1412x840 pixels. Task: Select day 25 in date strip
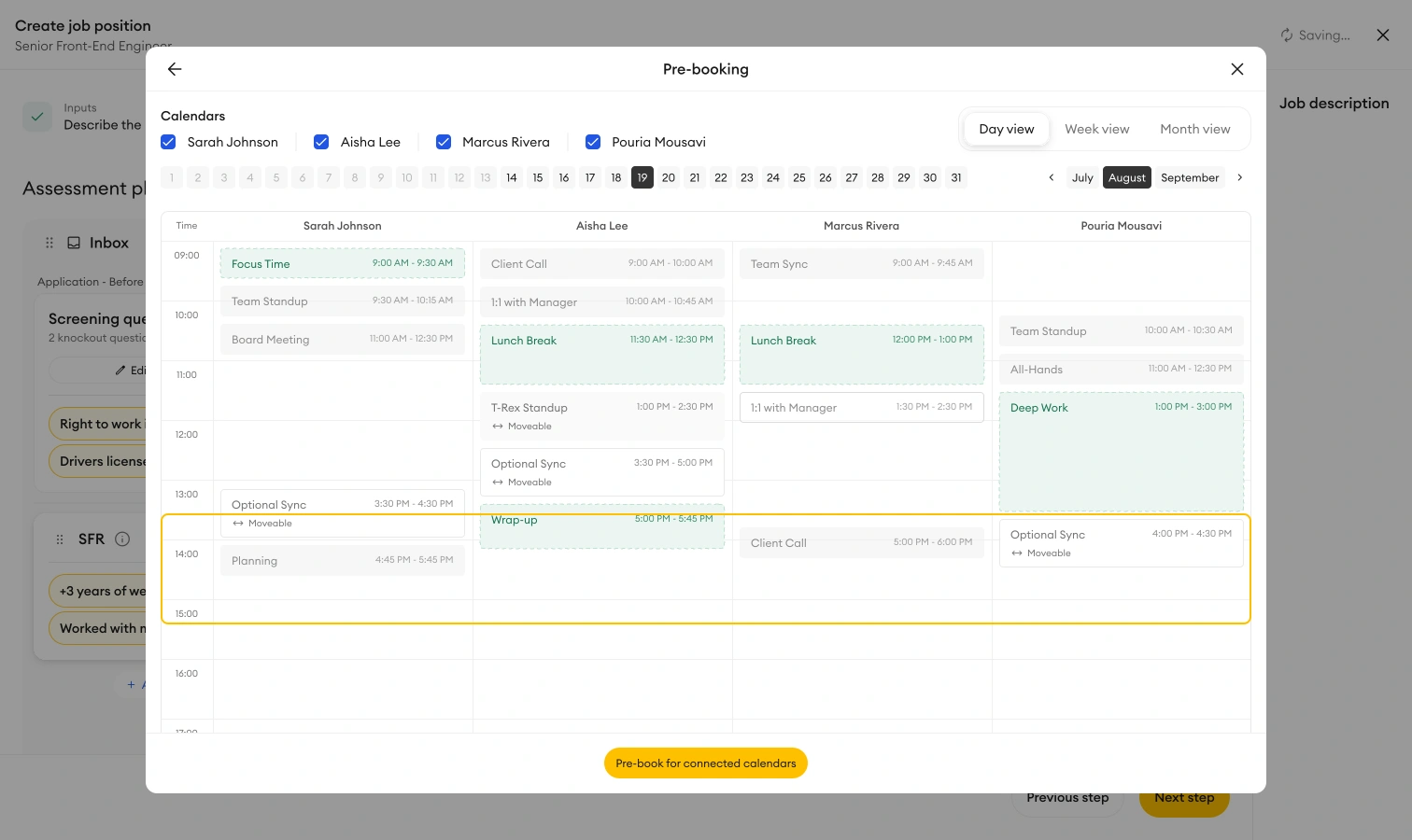pyautogui.click(x=799, y=177)
